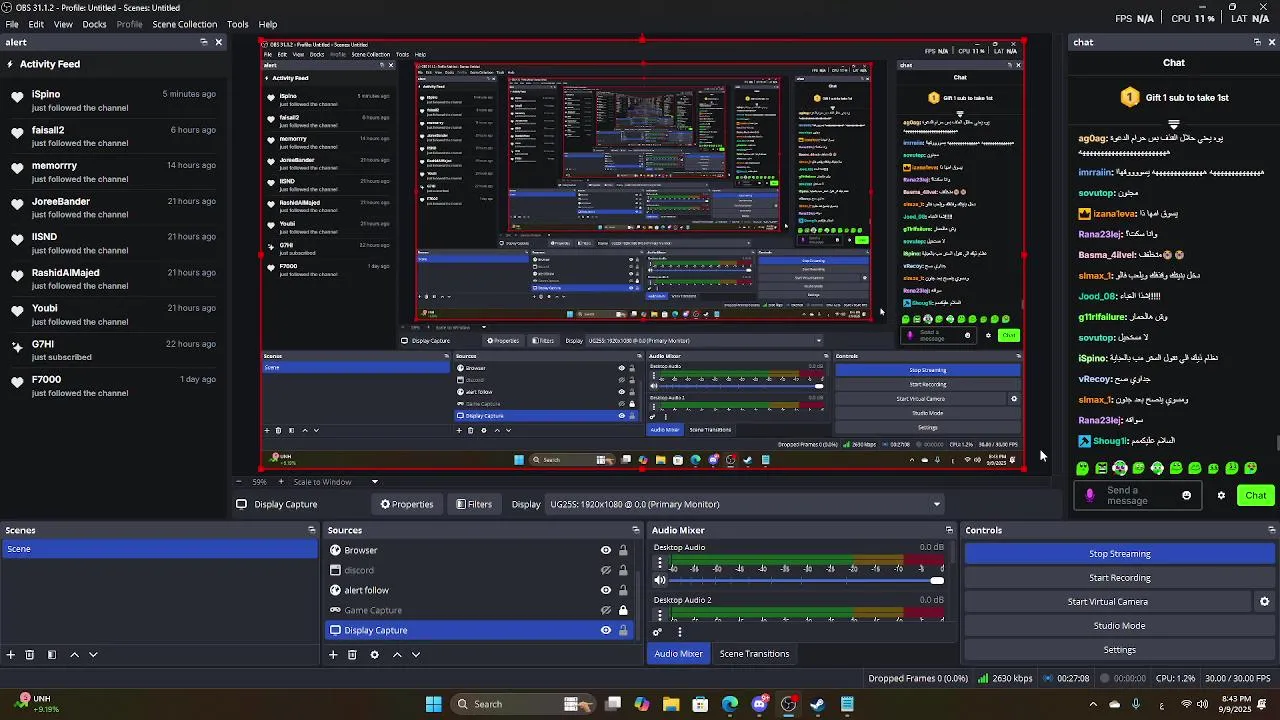1280x720 pixels.
Task: Open Desktop Audio 2 three-dot options menu
Action: tap(659, 615)
